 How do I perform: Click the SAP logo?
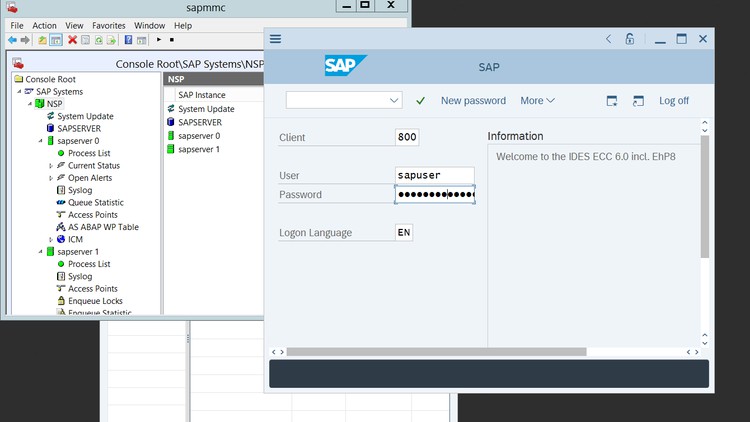tap(345, 66)
